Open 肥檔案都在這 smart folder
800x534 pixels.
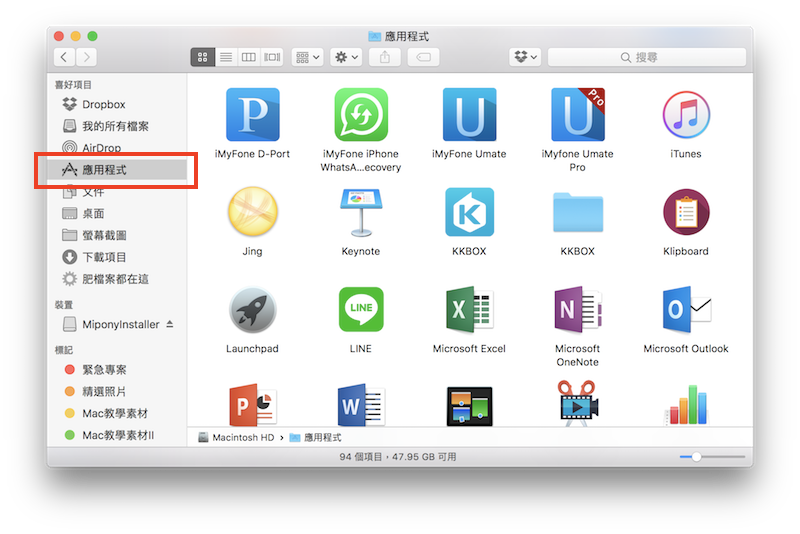117,279
